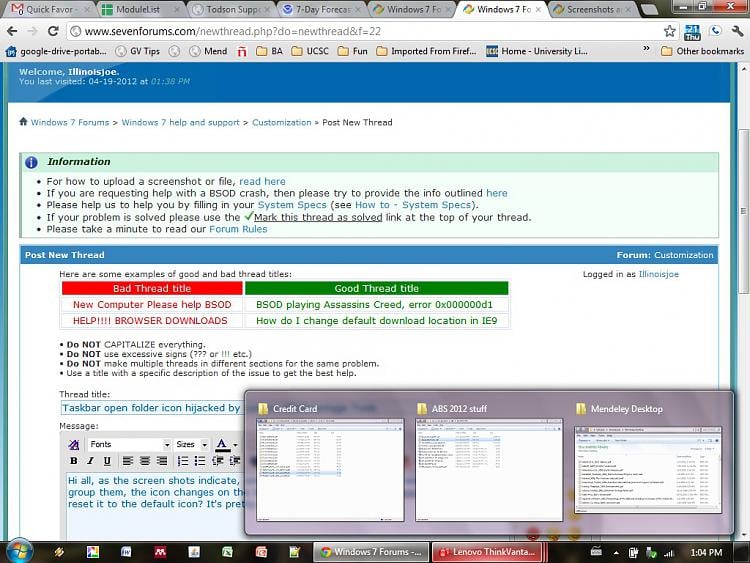Switch to the Todson Support tab

click(x=232, y=9)
